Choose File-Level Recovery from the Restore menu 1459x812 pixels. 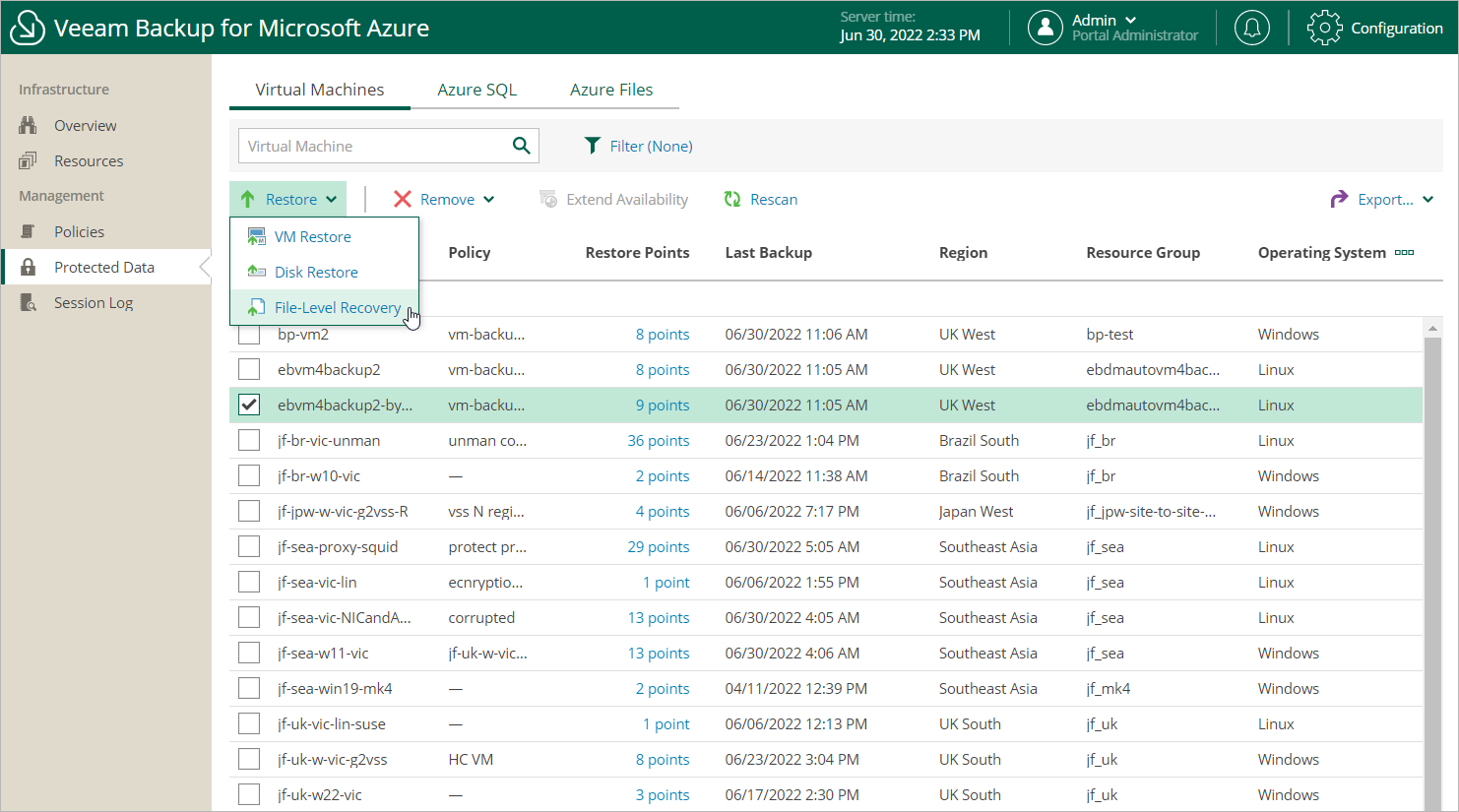click(337, 308)
